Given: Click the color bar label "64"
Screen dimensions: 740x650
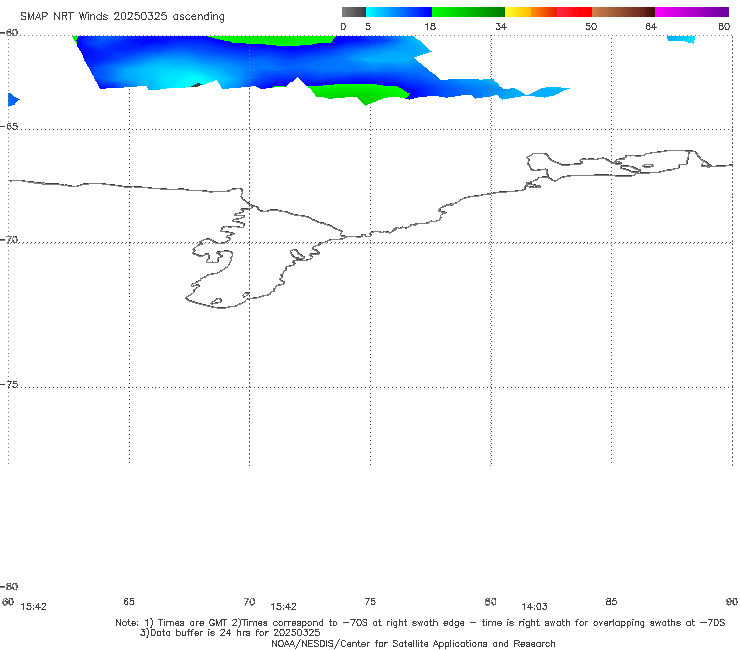Looking at the screenshot, I should click(651, 26).
